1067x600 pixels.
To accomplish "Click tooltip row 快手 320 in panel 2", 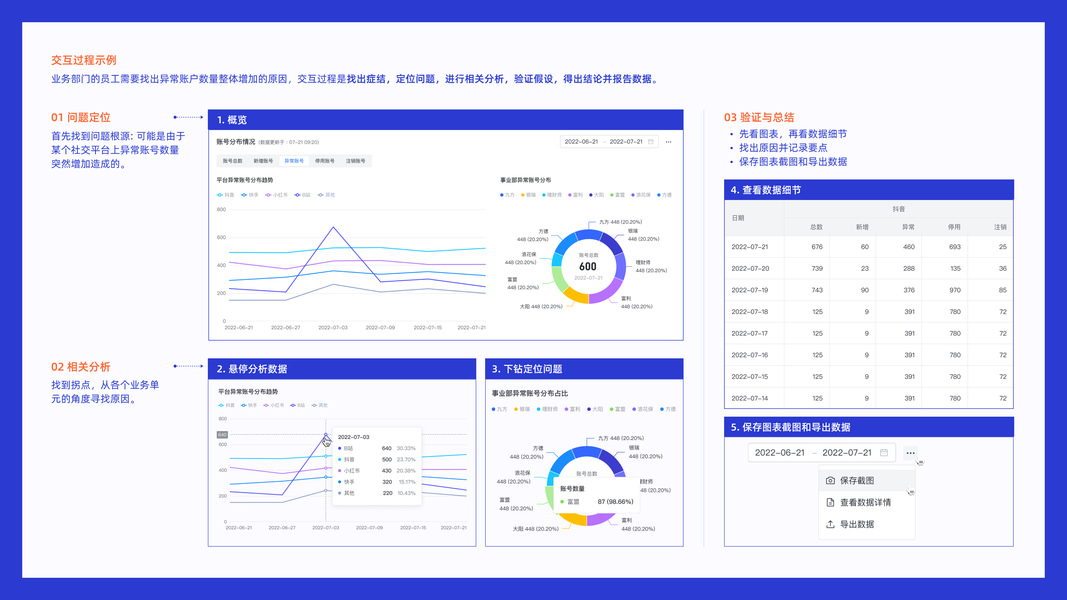I will point(376,482).
